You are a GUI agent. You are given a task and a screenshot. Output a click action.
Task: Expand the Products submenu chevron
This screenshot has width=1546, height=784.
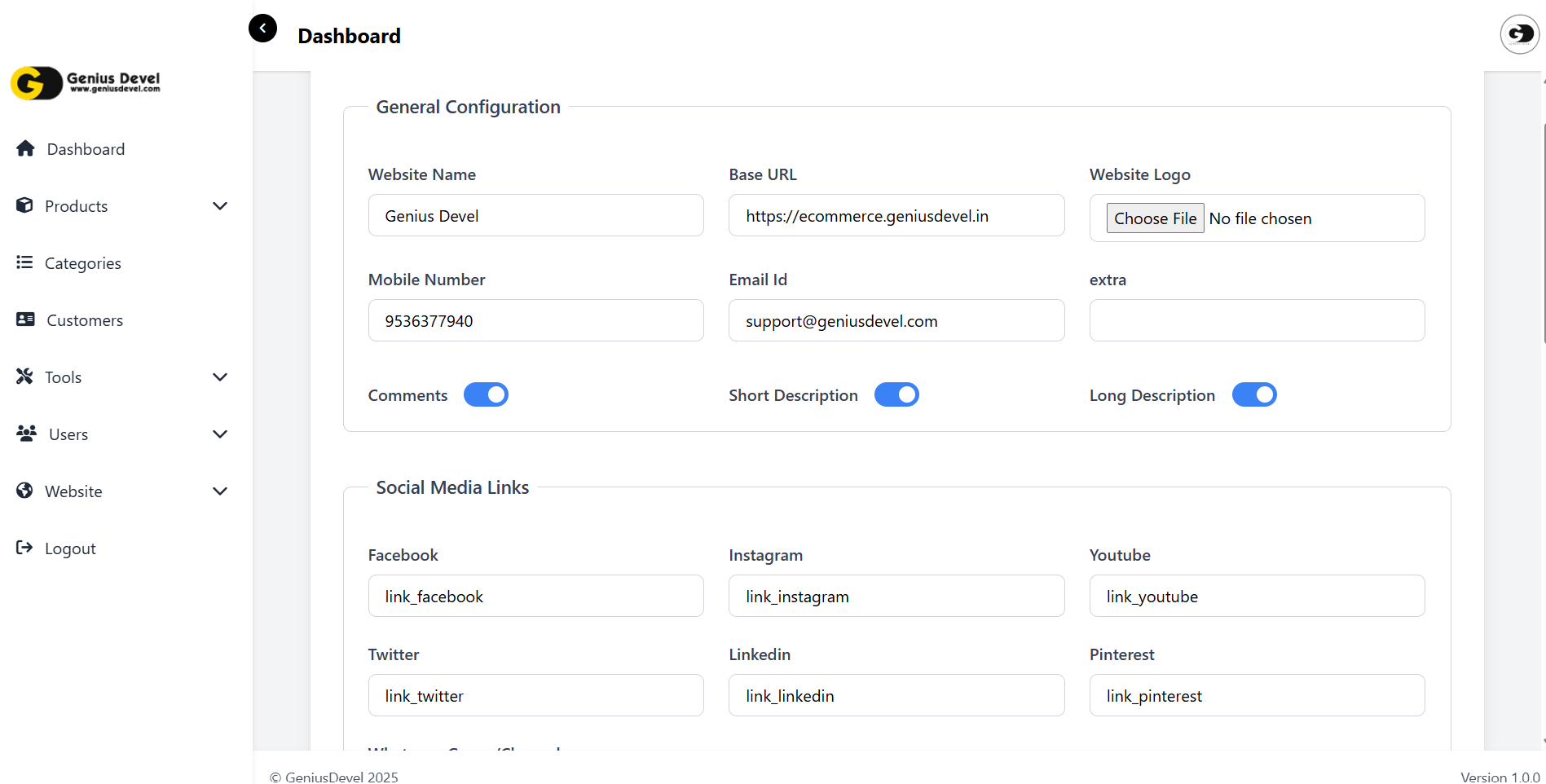pyautogui.click(x=219, y=206)
